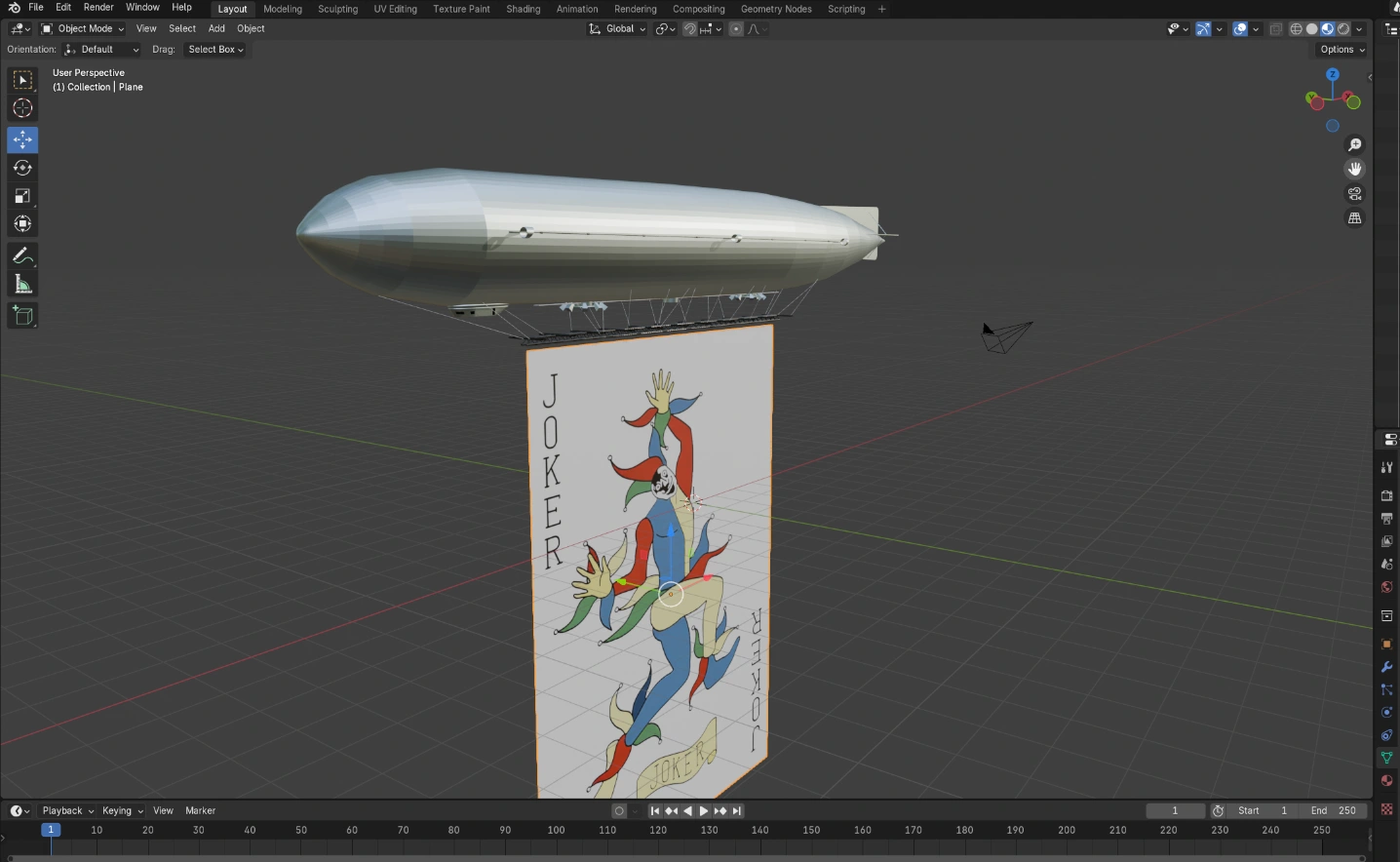Choose the Add Cube tool
Screen dimensions: 1400x862
(x=22, y=316)
